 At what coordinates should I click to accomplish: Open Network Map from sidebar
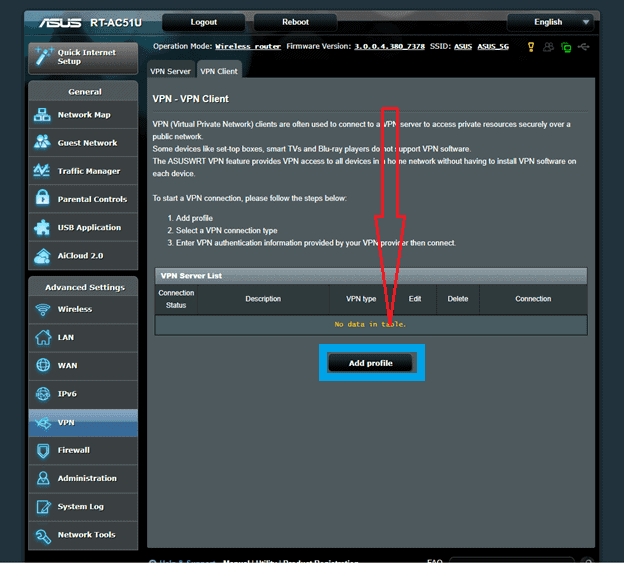coord(83,115)
